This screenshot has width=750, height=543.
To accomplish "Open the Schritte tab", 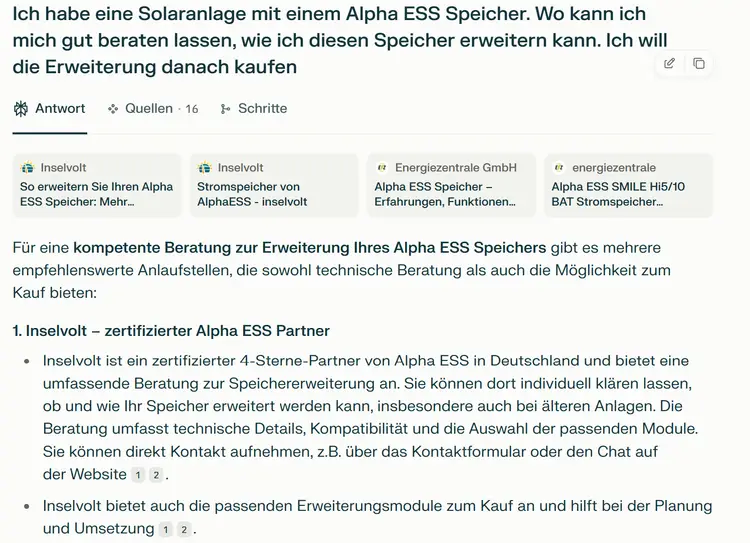I will pos(262,108).
